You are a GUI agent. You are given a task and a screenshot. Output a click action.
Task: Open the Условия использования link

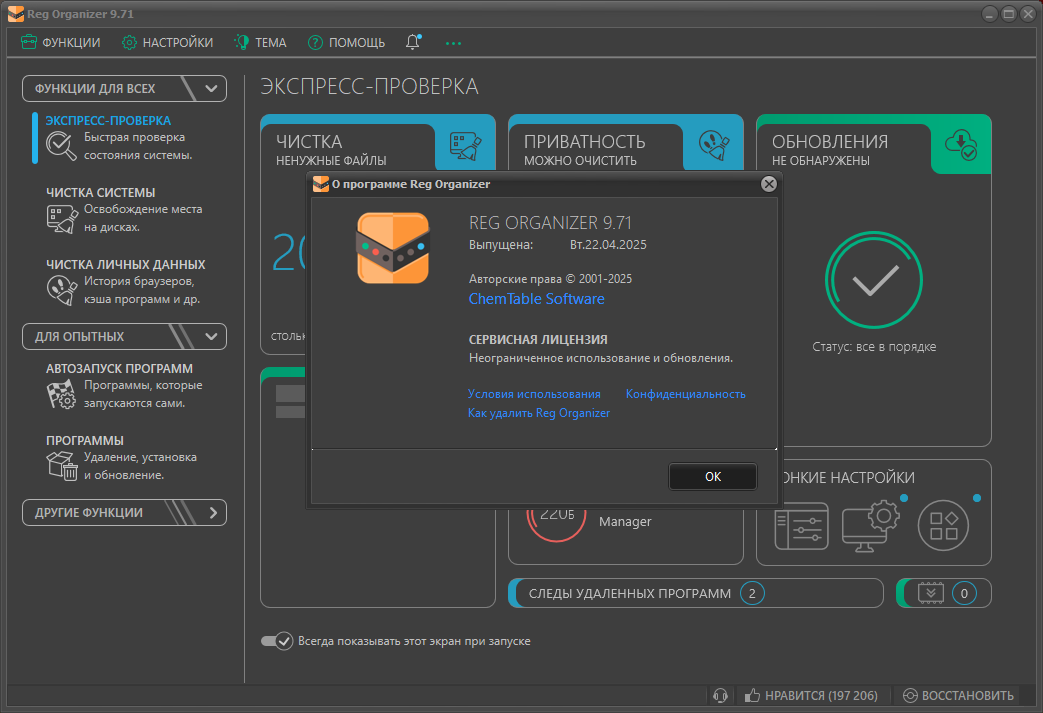pyautogui.click(x=534, y=394)
